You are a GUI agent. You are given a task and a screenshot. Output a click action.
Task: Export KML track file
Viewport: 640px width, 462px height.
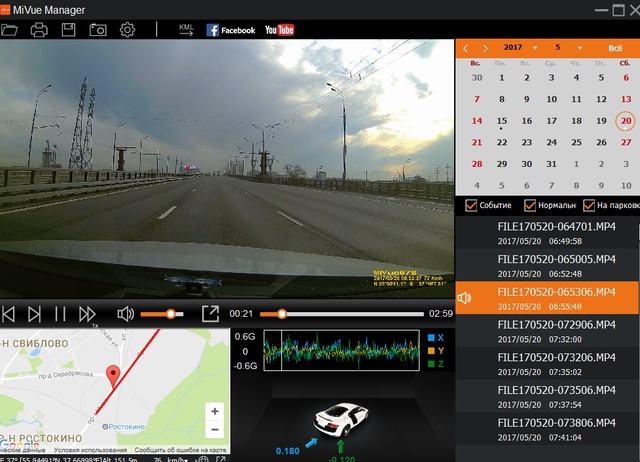(186, 30)
